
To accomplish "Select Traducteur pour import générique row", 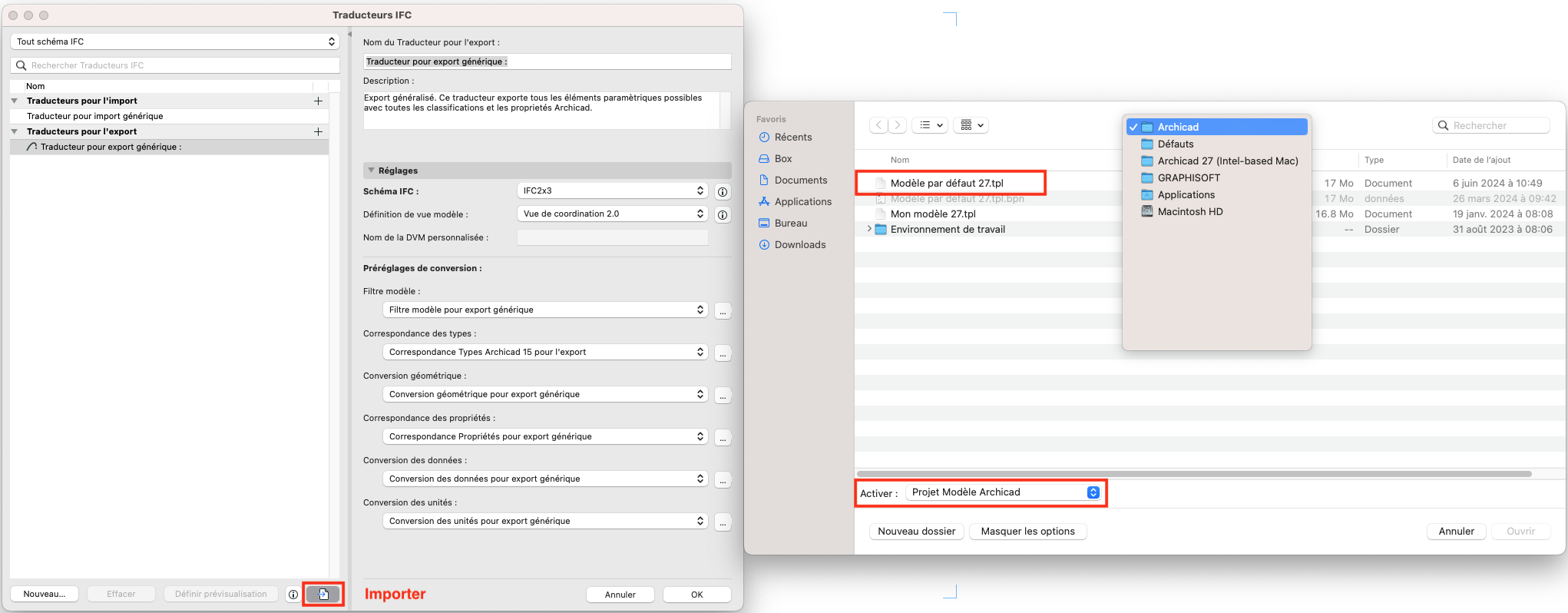I will point(169,116).
